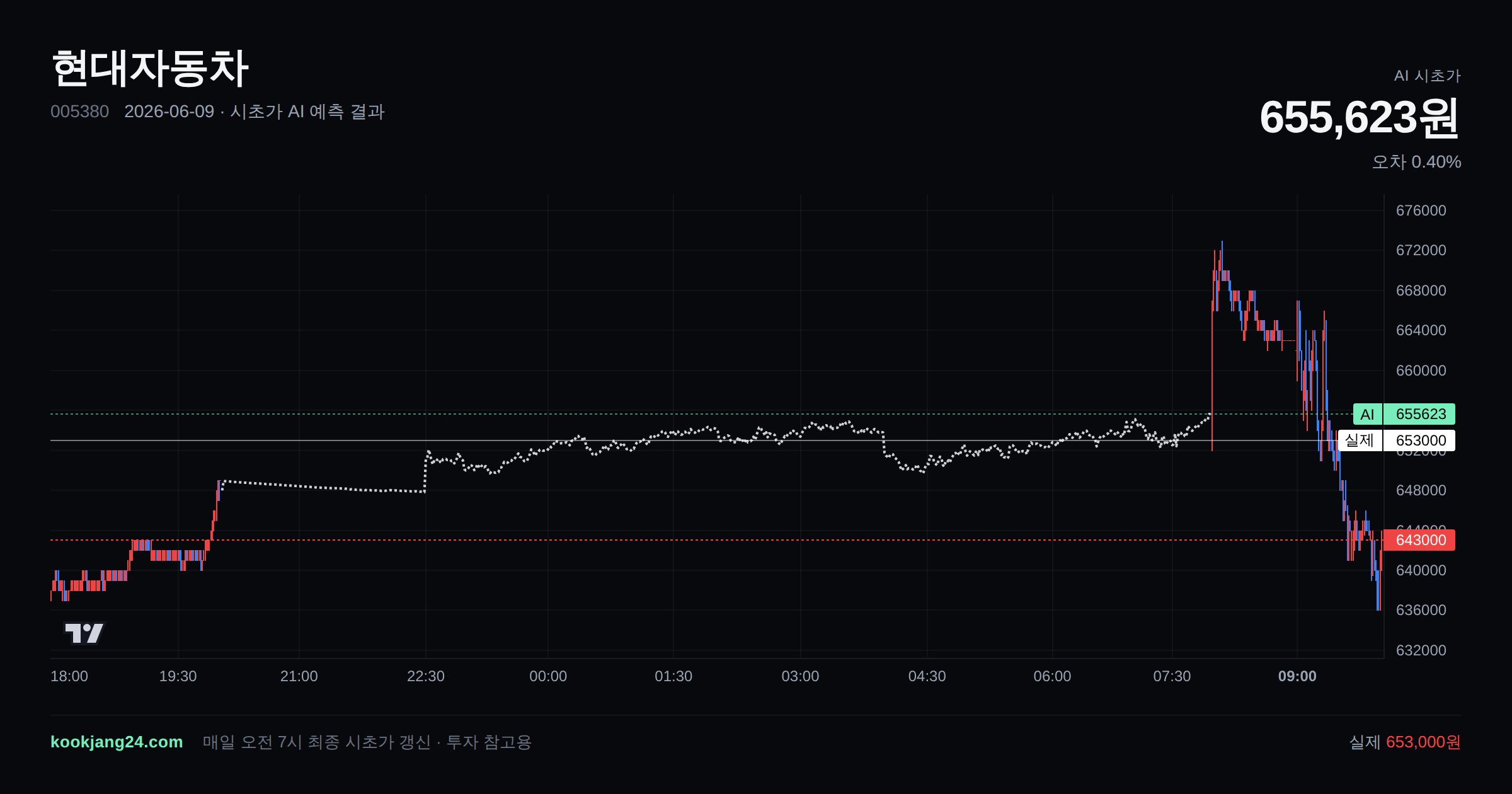
Task: Click the 648000 price axis value
Action: (1421, 490)
